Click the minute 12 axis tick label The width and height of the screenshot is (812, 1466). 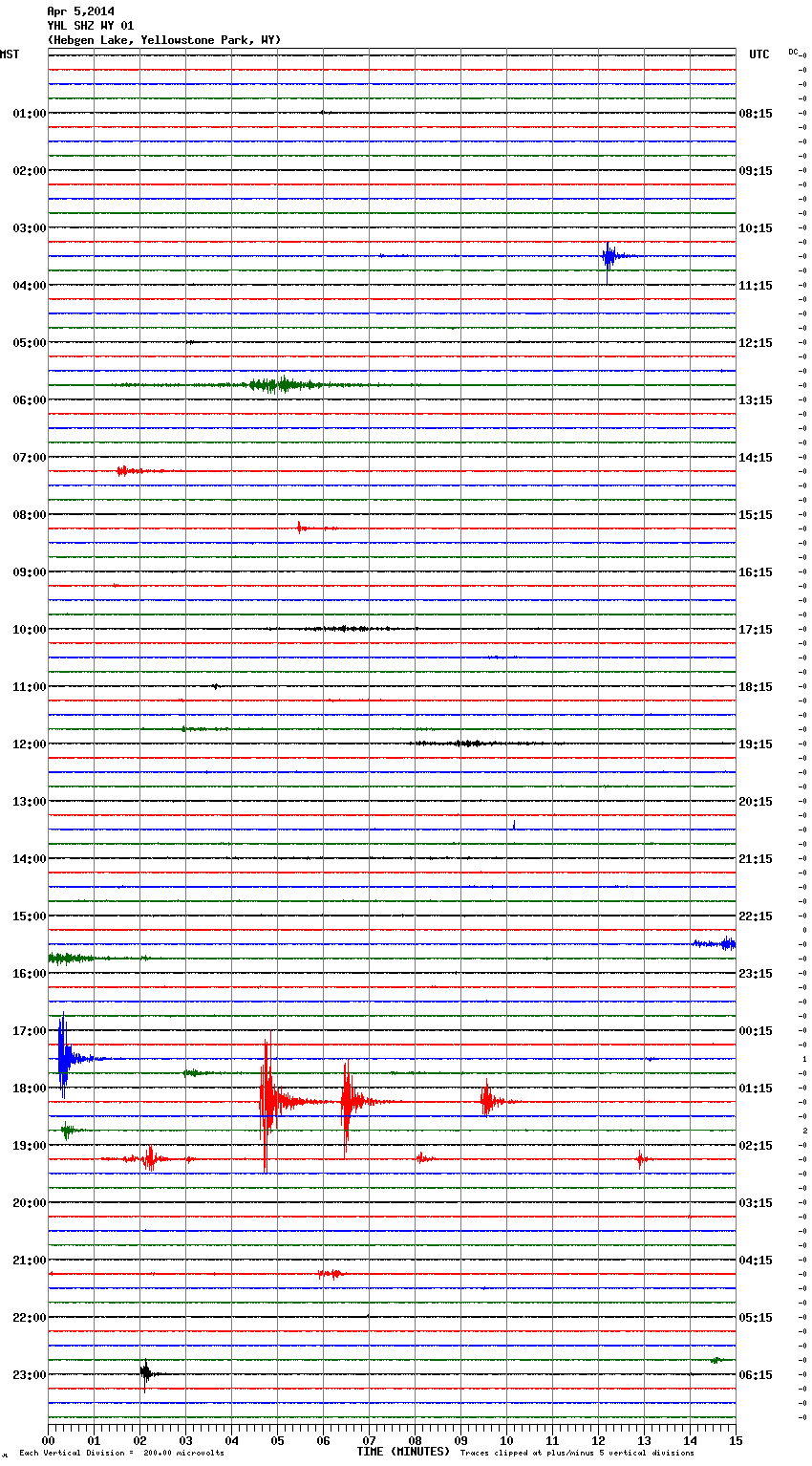[598, 1440]
